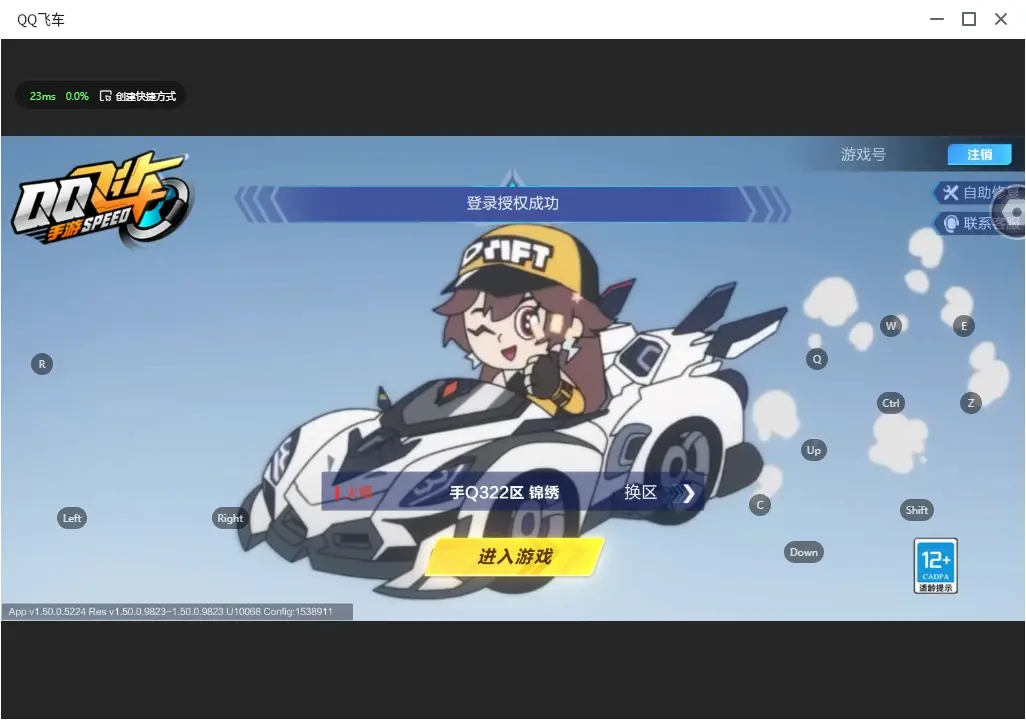Click the 进入游戏 button

[516, 556]
